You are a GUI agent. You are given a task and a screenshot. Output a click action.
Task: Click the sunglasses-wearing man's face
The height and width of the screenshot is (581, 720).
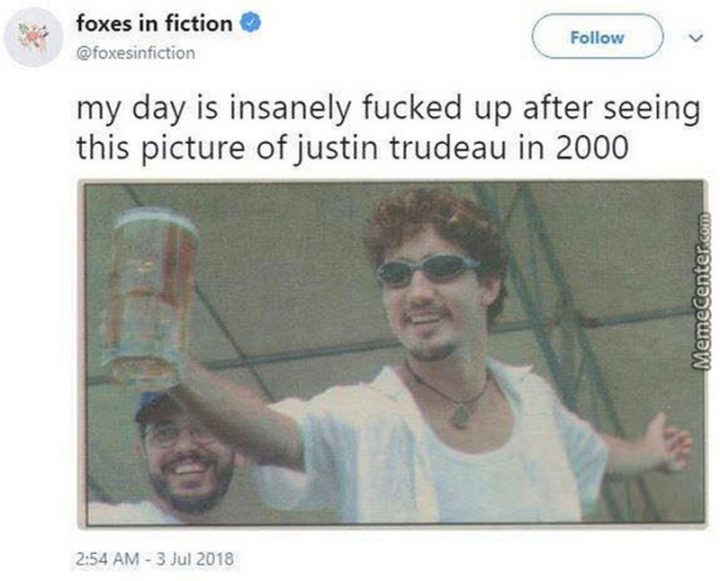pos(429,294)
